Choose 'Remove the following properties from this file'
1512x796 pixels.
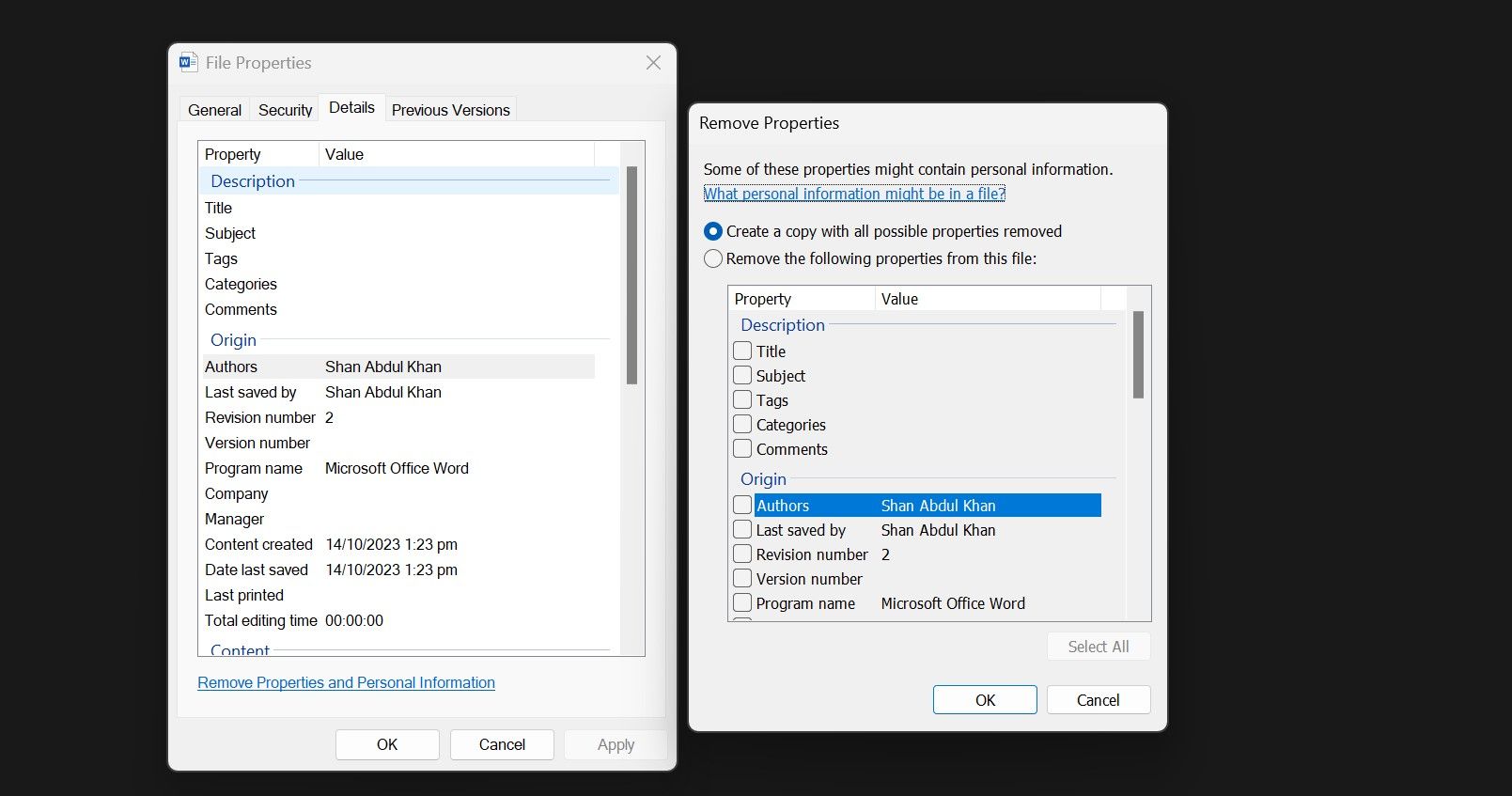[x=714, y=258]
